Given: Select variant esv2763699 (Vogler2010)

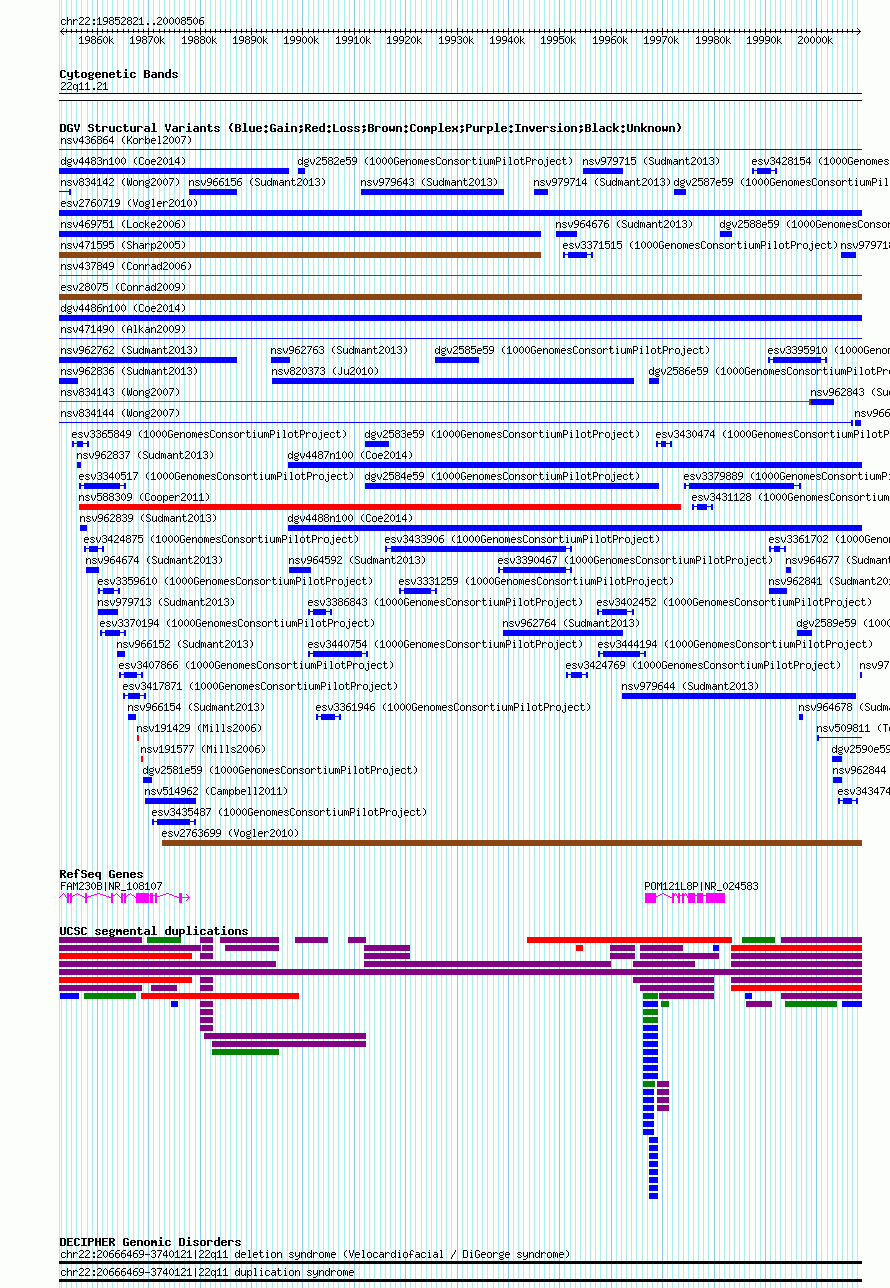Looking at the screenshot, I should pyautogui.click(x=231, y=833).
